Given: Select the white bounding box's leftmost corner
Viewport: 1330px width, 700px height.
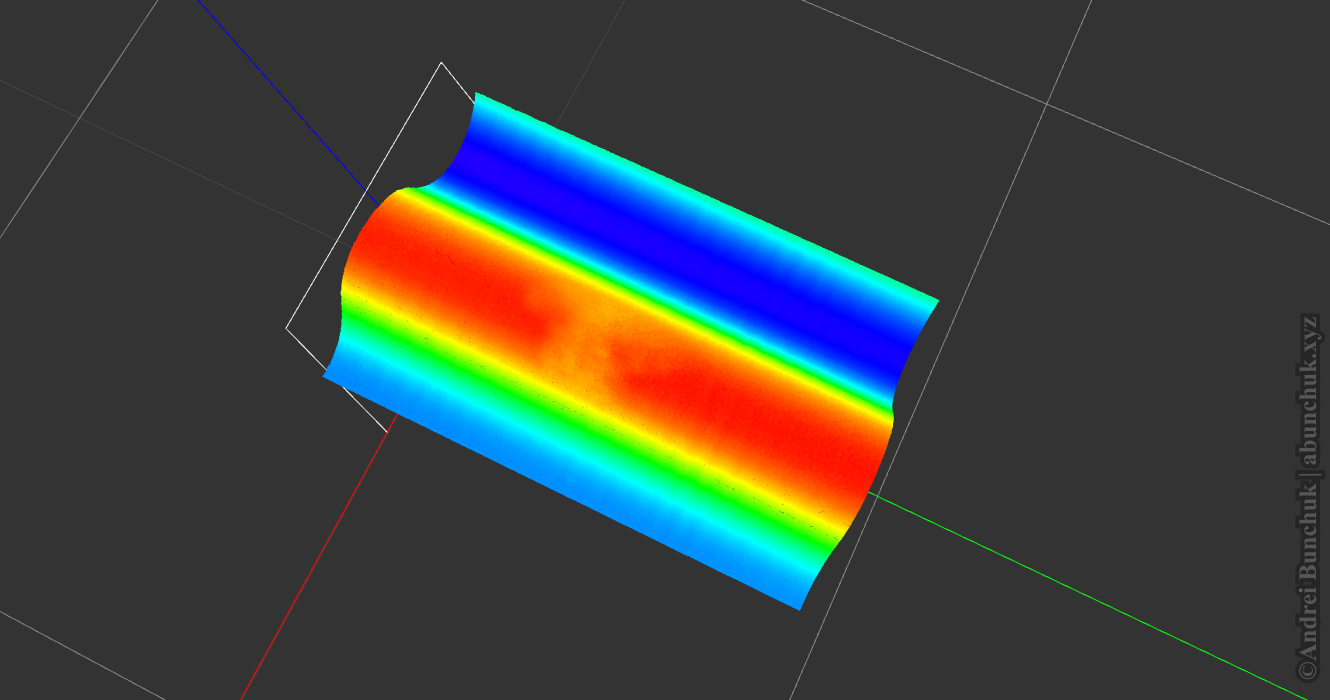Looking at the screenshot, I should pyautogui.click(x=287, y=327).
